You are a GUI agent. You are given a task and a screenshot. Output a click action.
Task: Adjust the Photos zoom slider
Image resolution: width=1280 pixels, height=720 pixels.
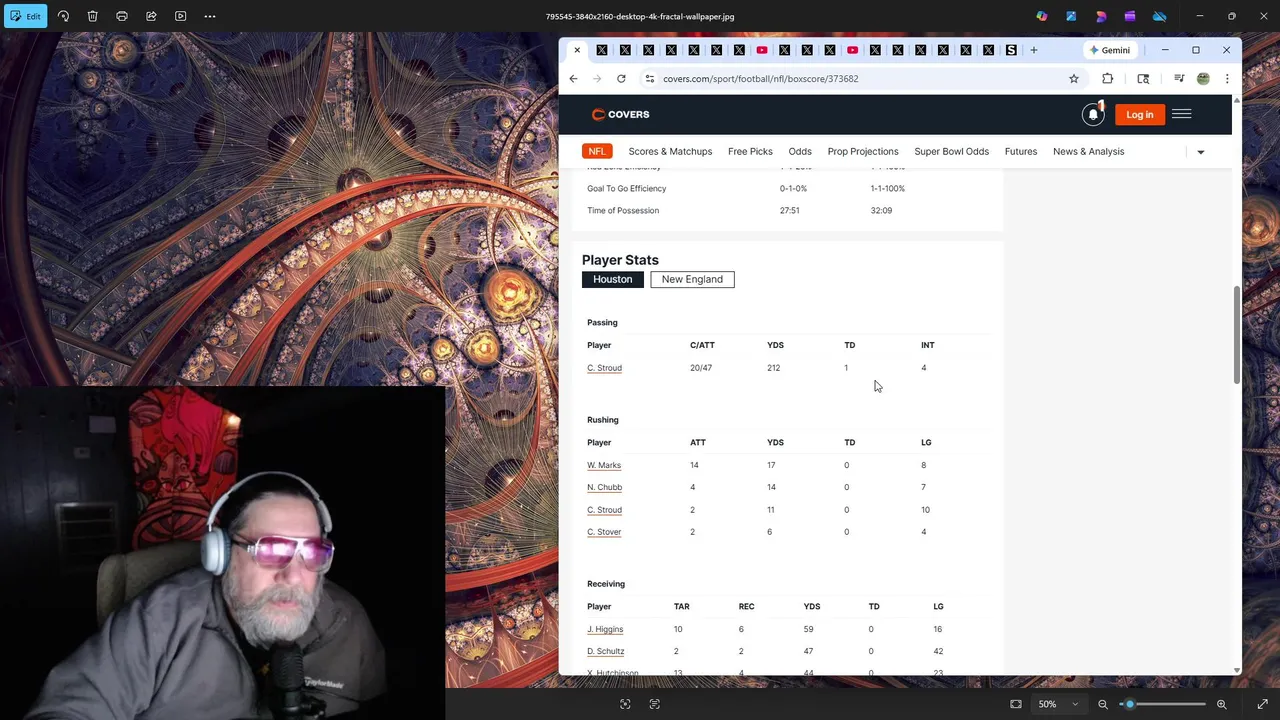pos(1130,704)
